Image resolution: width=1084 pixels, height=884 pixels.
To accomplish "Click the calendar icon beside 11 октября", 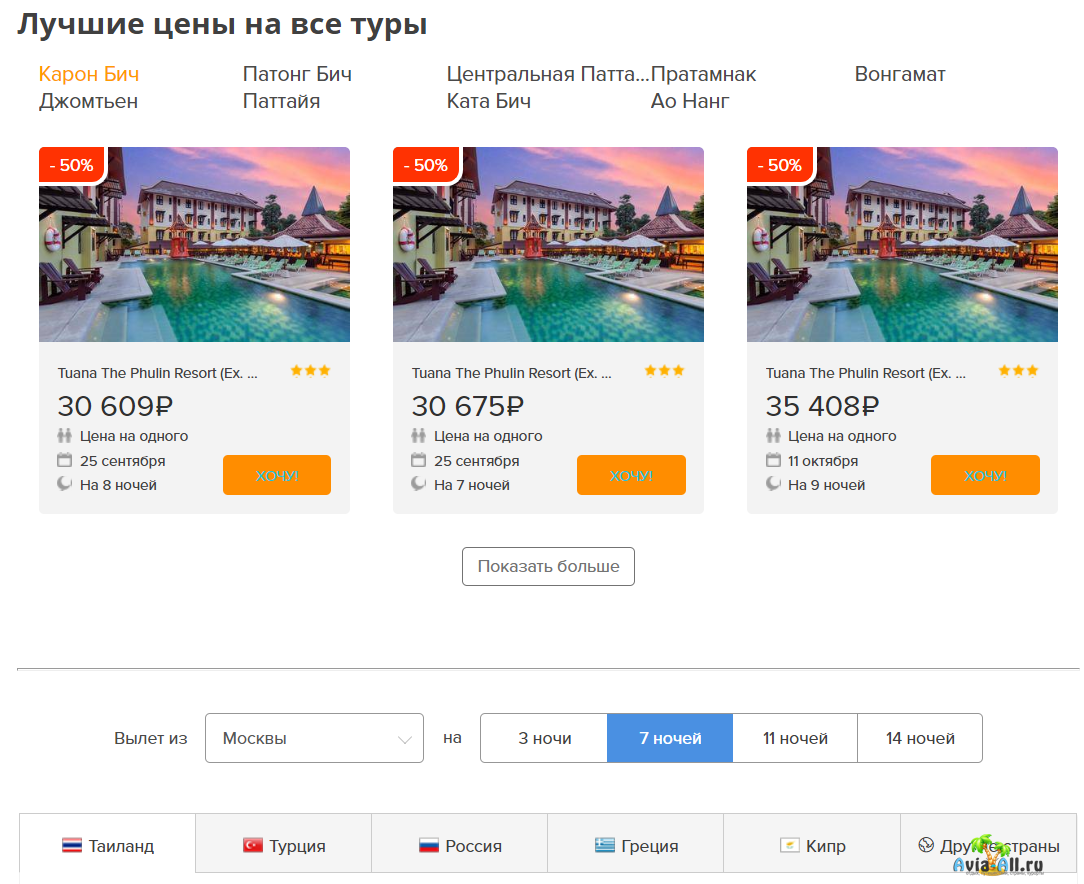I will [x=773, y=460].
